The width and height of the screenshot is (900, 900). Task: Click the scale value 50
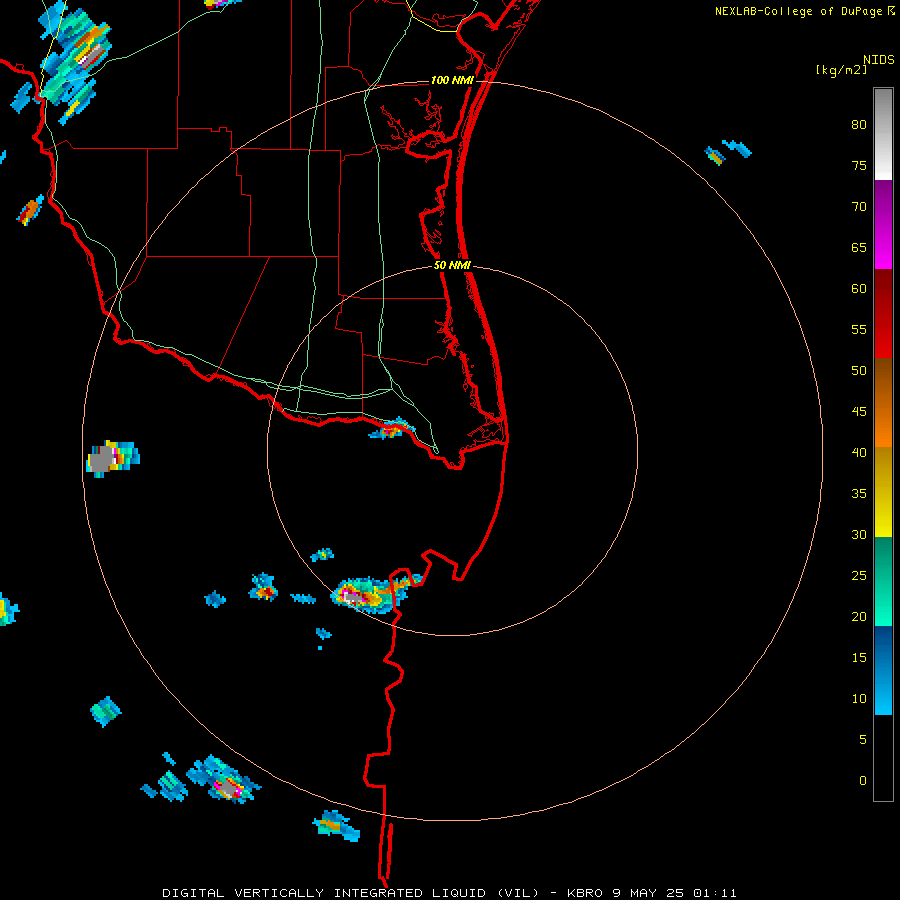[859, 370]
